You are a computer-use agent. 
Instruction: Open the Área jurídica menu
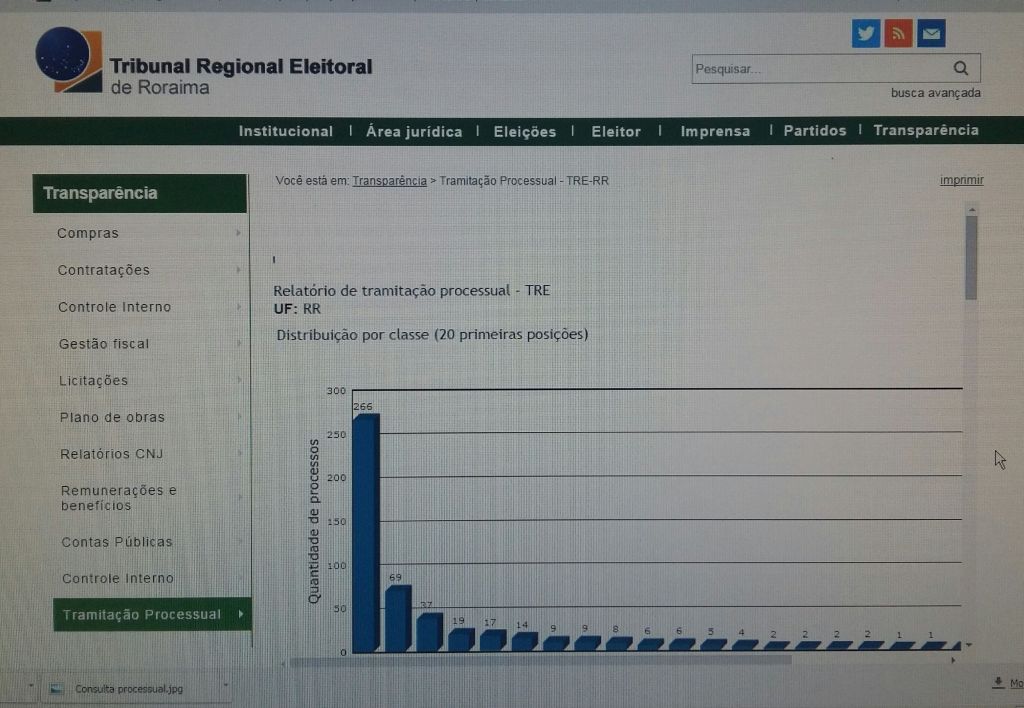tap(414, 131)
